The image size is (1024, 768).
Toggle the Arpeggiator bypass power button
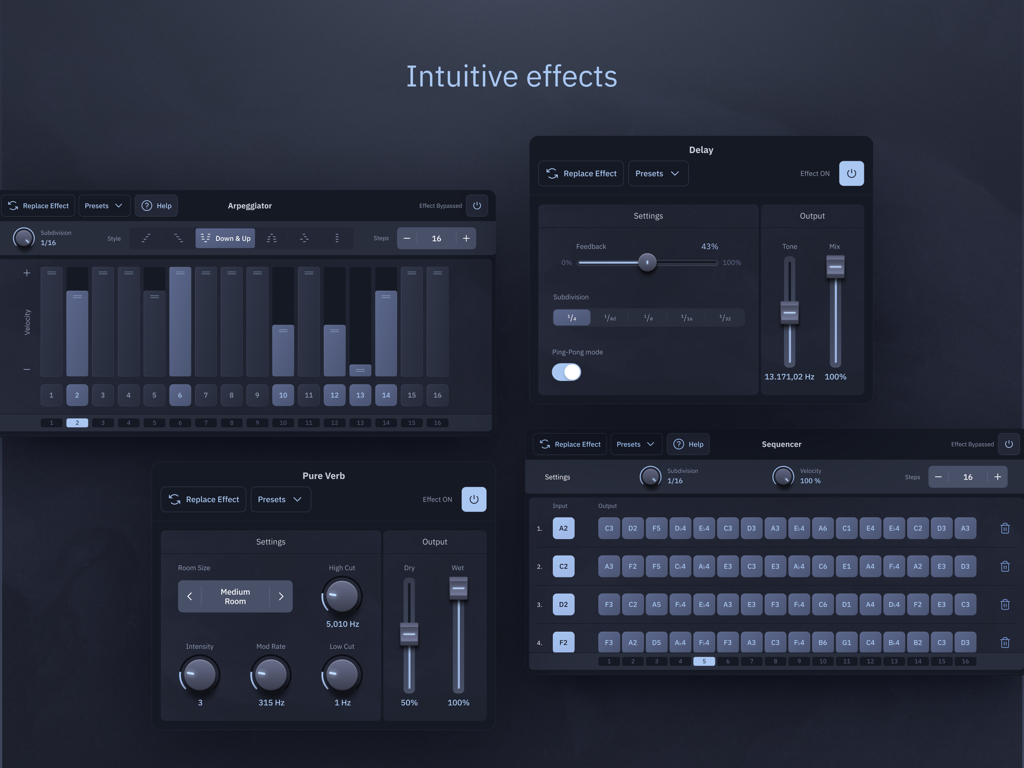[x=477, y=205]
